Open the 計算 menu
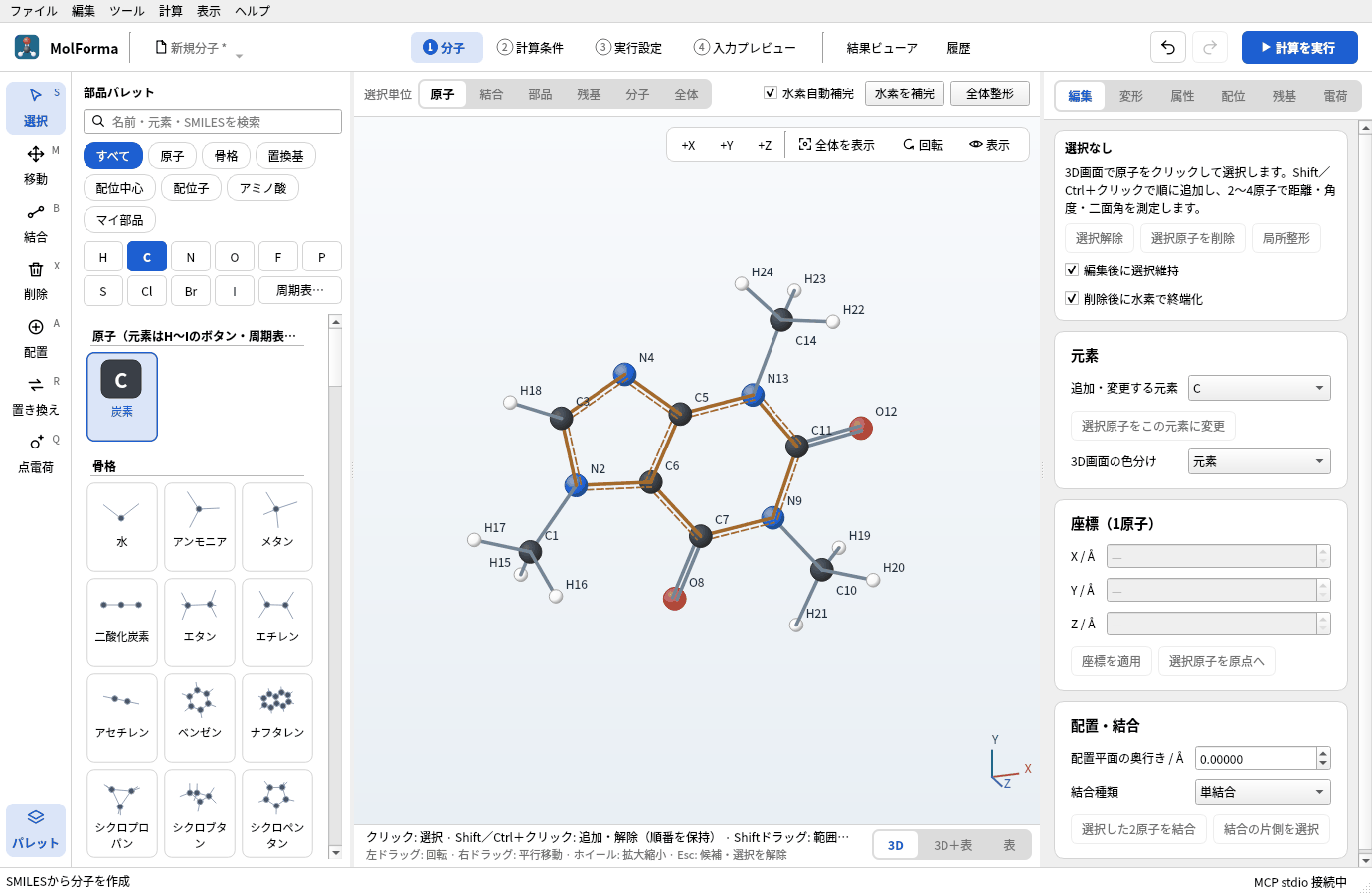The image size is (1372, 895). [171, 11]
